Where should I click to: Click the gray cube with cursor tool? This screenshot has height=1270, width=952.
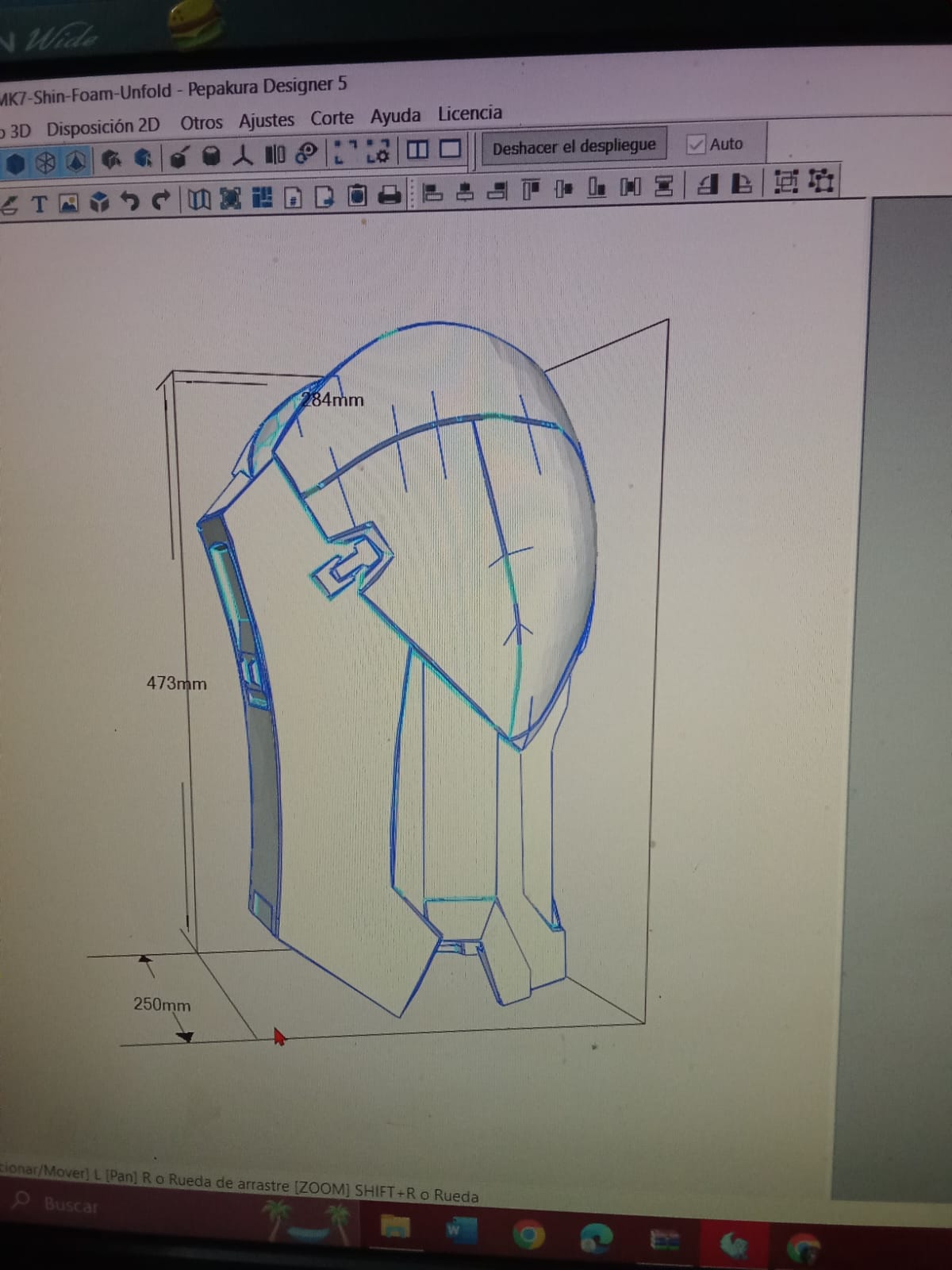click(111, 160)
